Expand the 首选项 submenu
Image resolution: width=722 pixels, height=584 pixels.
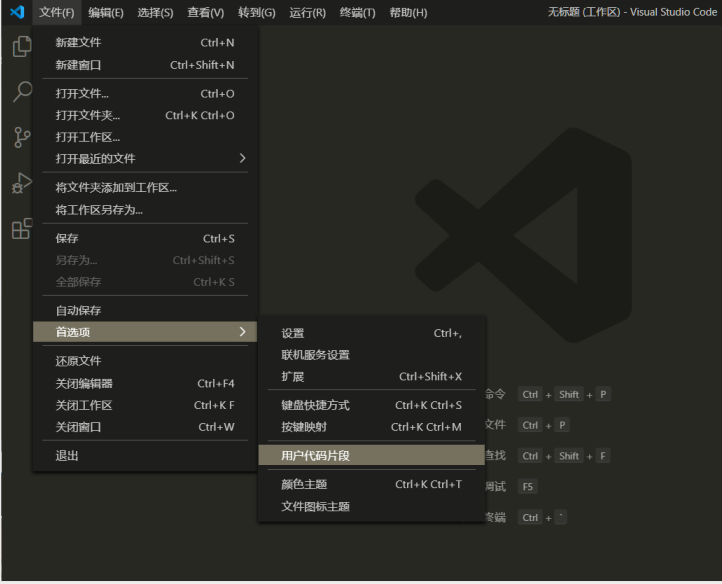pos(145,332)
